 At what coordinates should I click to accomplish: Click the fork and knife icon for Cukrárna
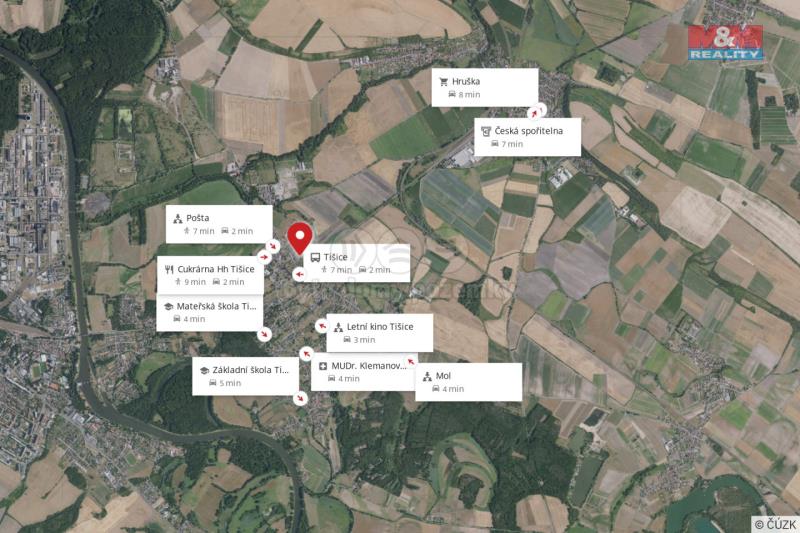169,269
